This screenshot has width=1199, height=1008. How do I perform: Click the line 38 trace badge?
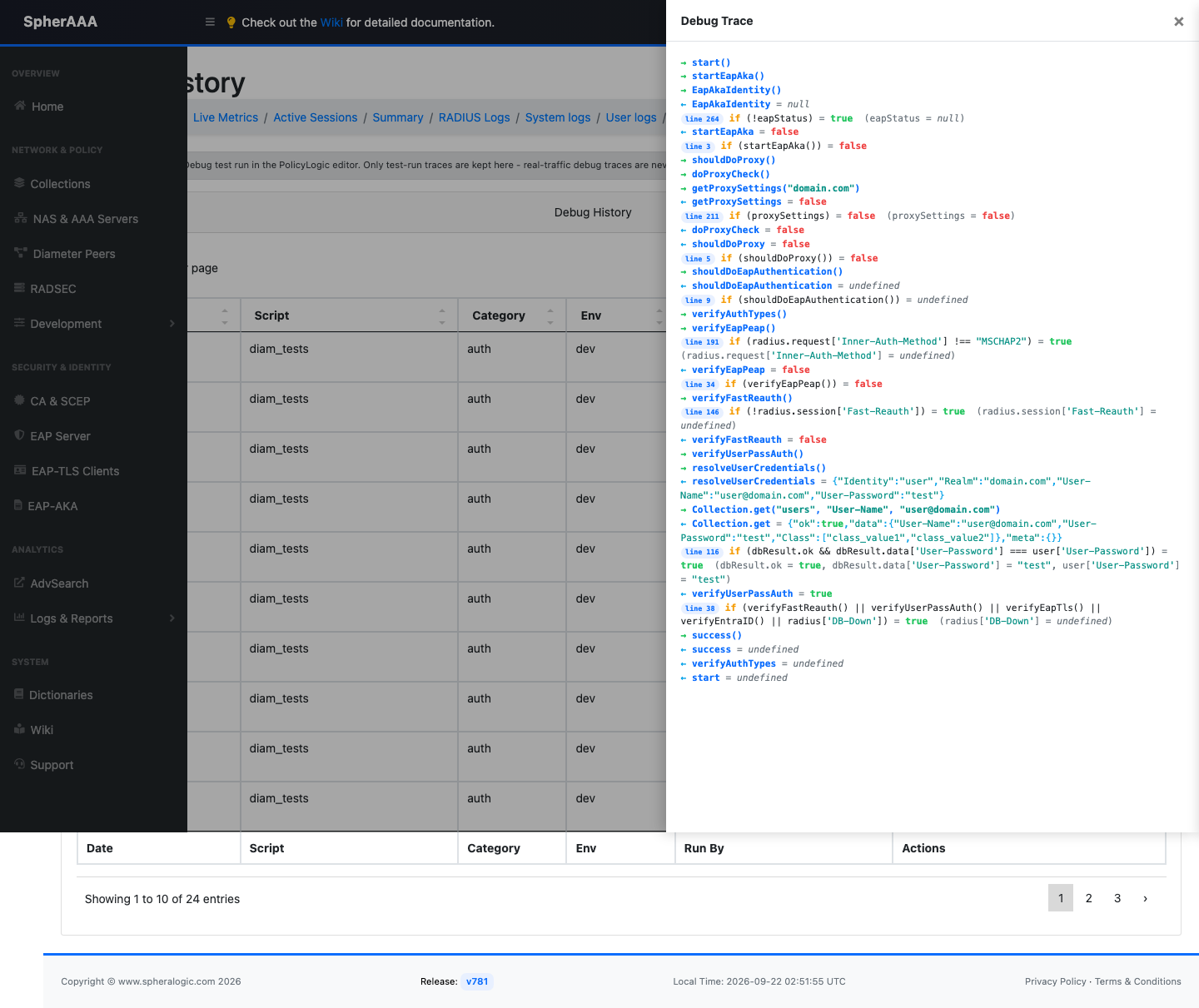click(700, 608)
